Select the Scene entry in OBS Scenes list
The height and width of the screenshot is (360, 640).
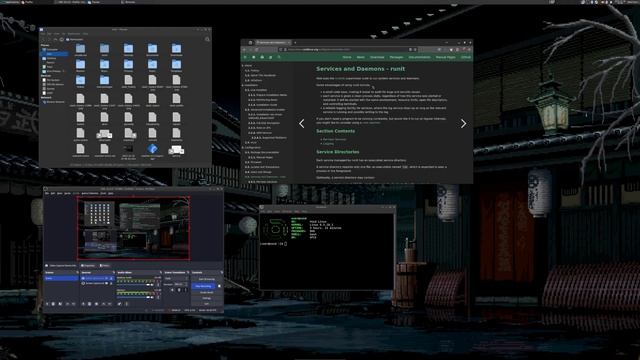(x=61, y=278)
